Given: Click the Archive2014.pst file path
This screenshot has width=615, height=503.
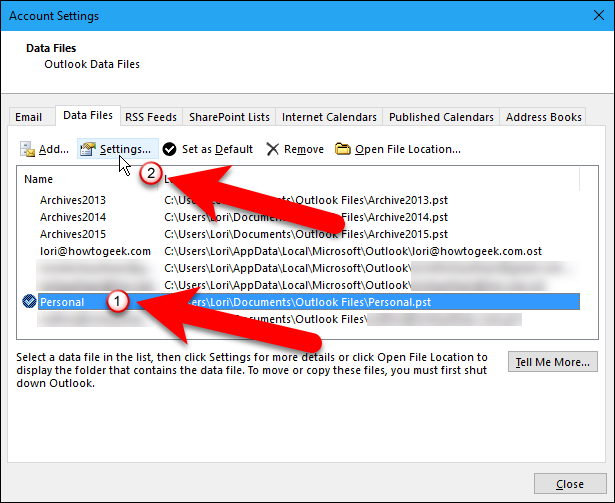Looking at the screenshot, I should click(x=306, y=217).
